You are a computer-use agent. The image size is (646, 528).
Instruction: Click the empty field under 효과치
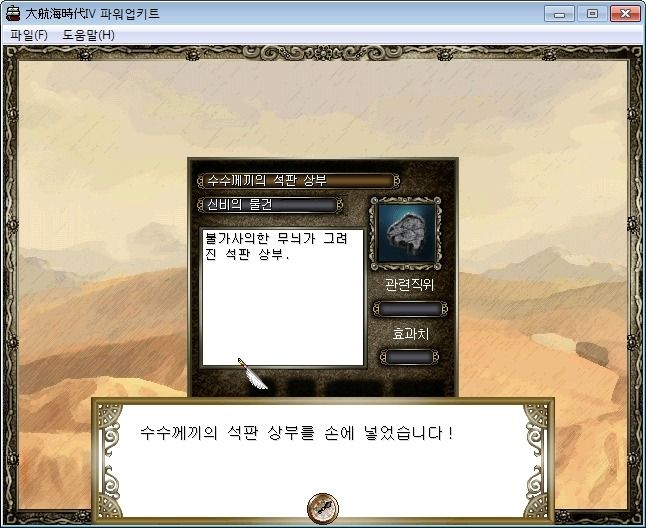click(x=409, y=357)
